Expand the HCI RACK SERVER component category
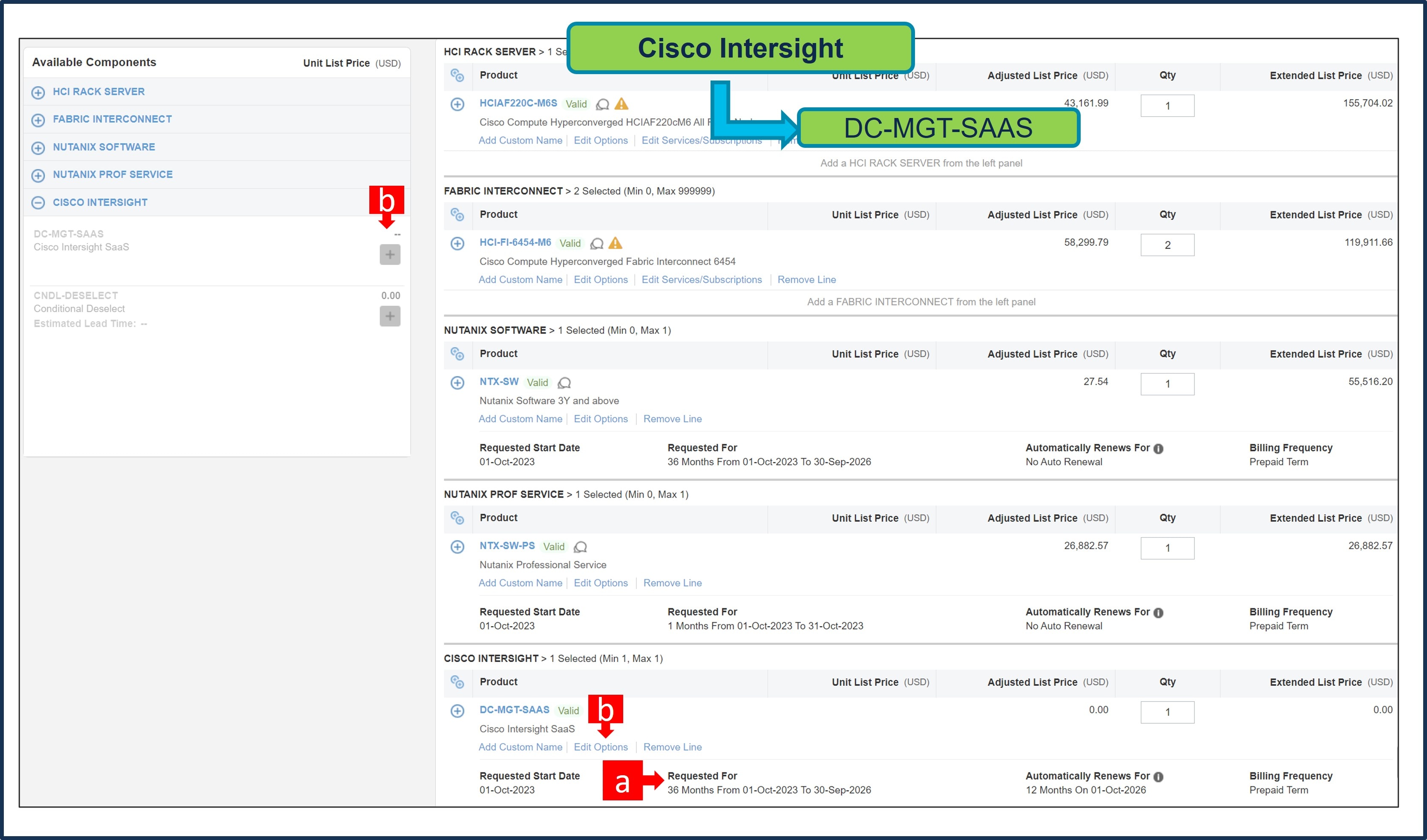The image size is (1427, 840). click(38, 92)
